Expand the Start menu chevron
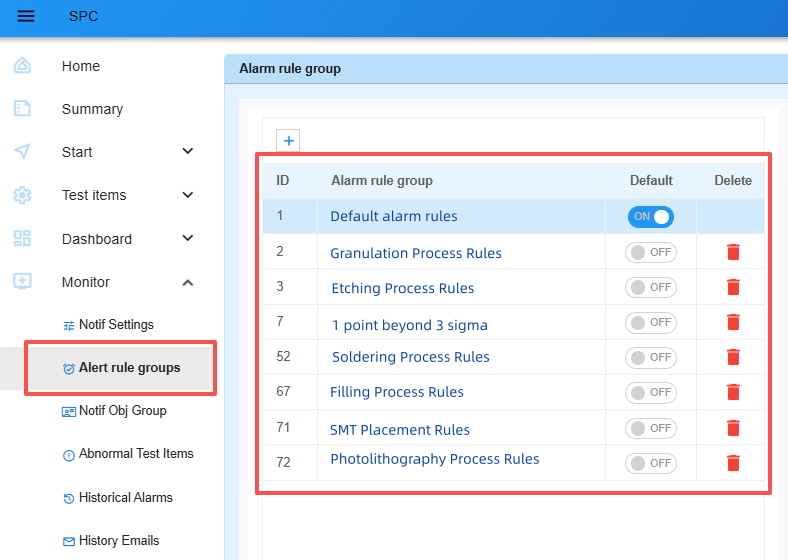The width and height of the screenshot is (788, 560). (188, 152)
